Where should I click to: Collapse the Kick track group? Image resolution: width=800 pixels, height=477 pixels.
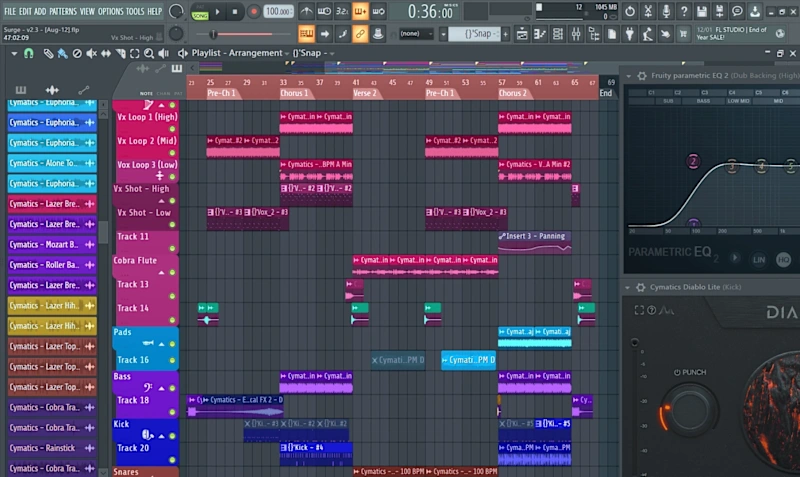(162, 436)
